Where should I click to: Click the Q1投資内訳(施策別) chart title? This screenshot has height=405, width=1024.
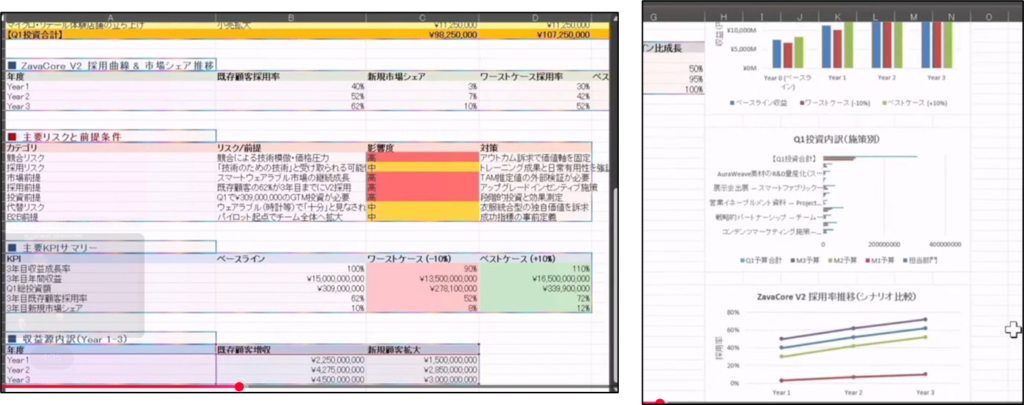[830, 140]
